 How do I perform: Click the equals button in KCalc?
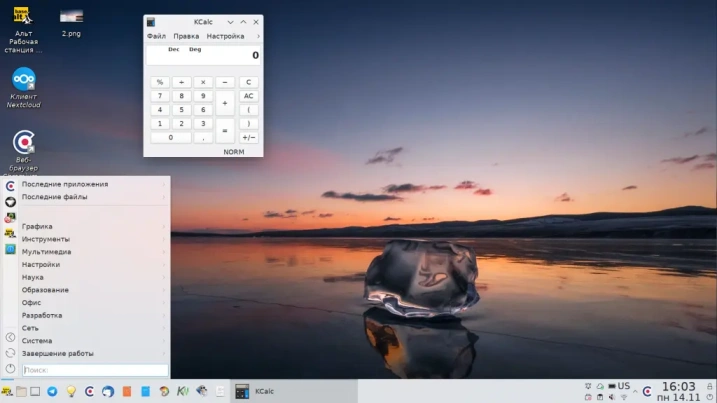point(225,130)
